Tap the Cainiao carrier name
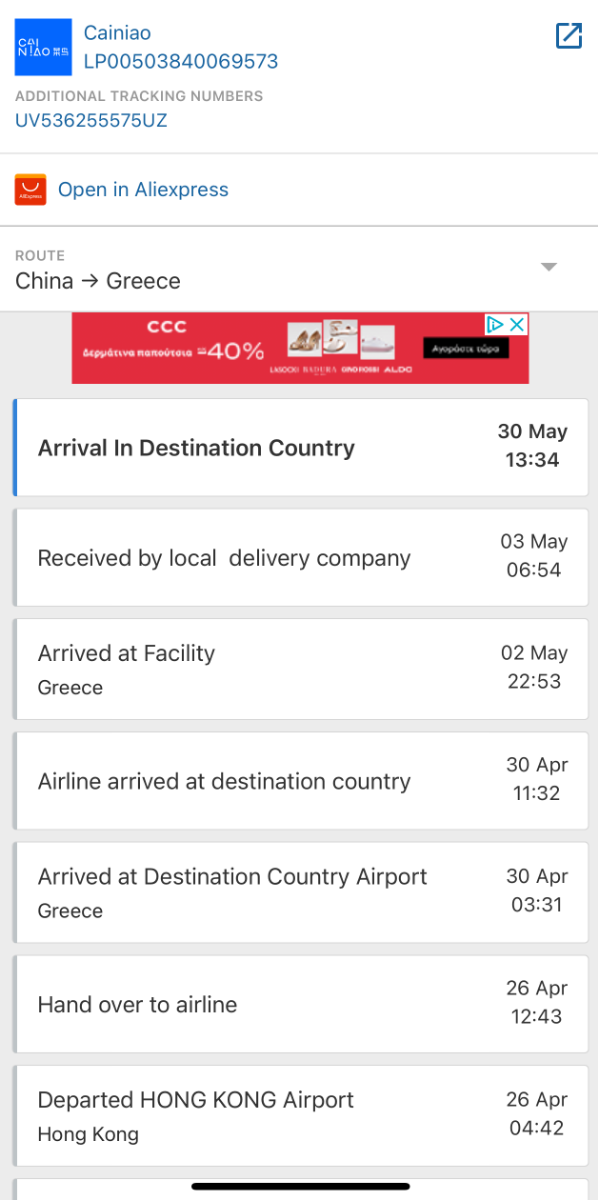The image size is (598, 1200). point(117,33)
